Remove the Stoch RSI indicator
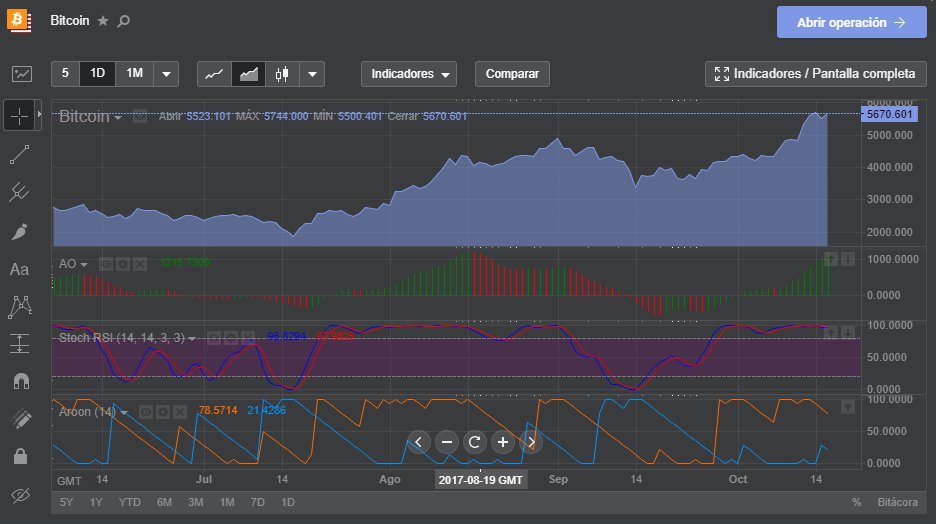The width and height of the screenshot is (936, 524). (x=247, y=338)
